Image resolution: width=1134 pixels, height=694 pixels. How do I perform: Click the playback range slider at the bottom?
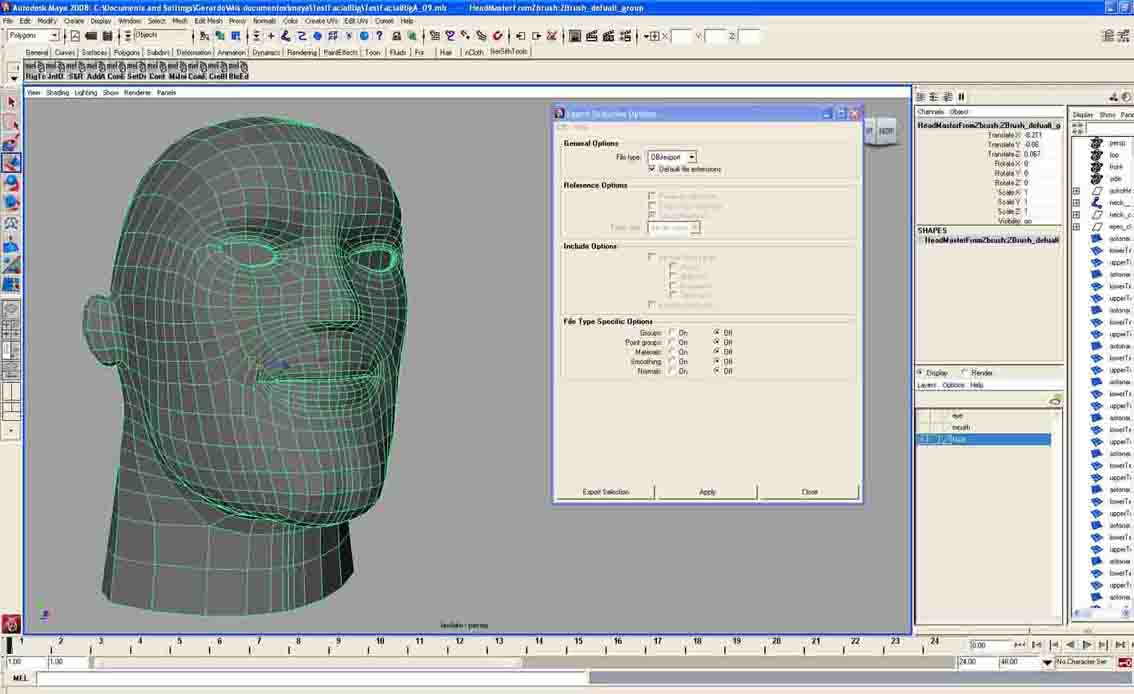(x=500, y=661)
